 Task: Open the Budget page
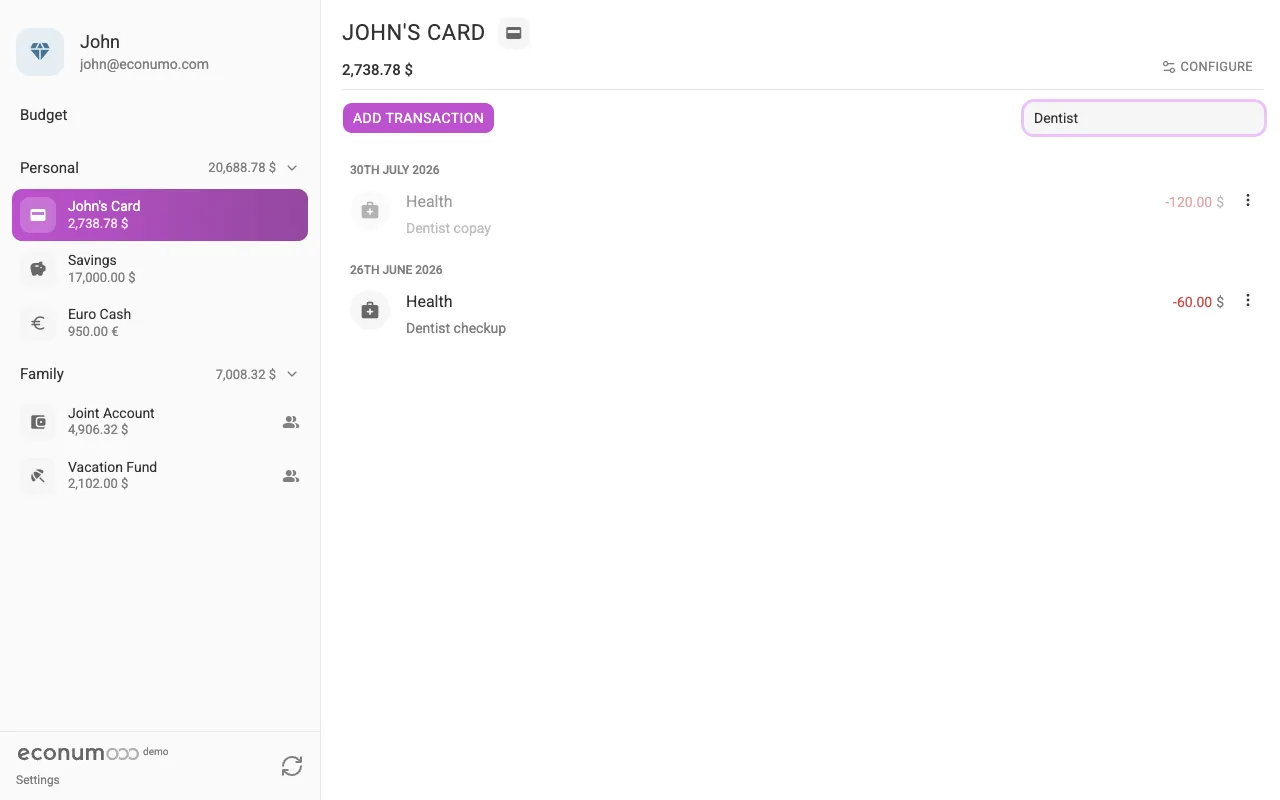point(44,115)
